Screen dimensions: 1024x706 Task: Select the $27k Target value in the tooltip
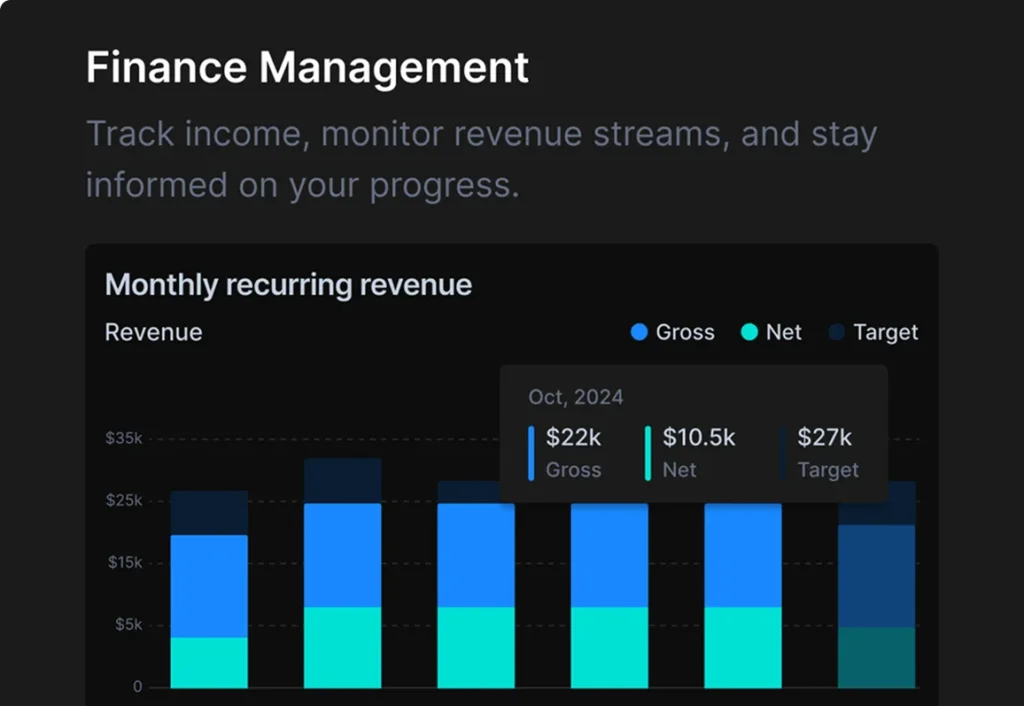pyautogui.click(x=824, y=437)
